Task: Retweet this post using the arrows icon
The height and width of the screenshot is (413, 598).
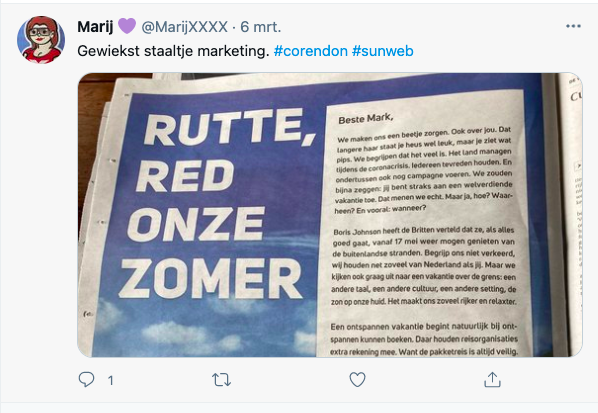Action: (221, 380)
